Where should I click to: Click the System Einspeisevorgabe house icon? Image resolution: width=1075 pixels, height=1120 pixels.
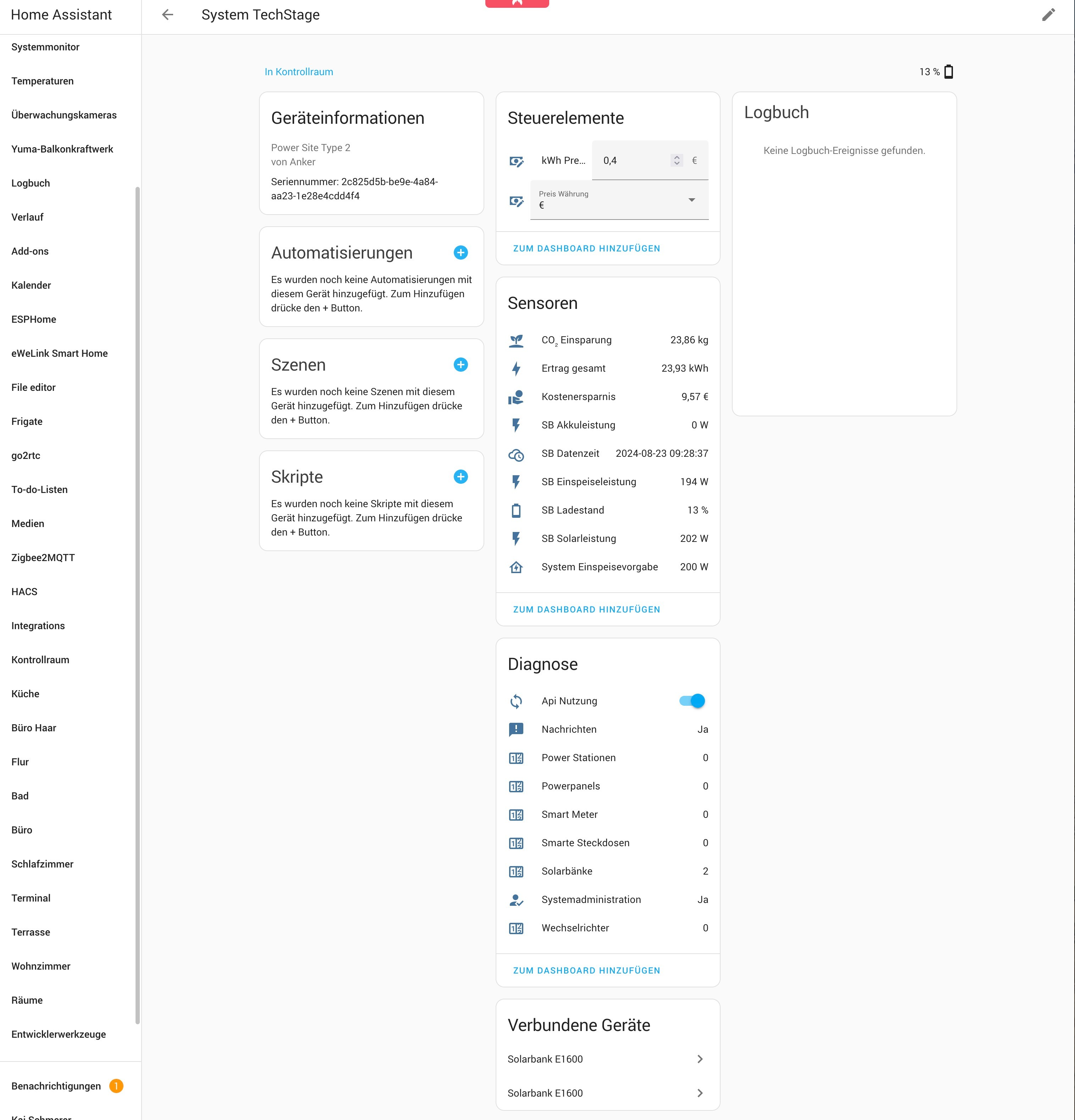[x=516, y=567]
